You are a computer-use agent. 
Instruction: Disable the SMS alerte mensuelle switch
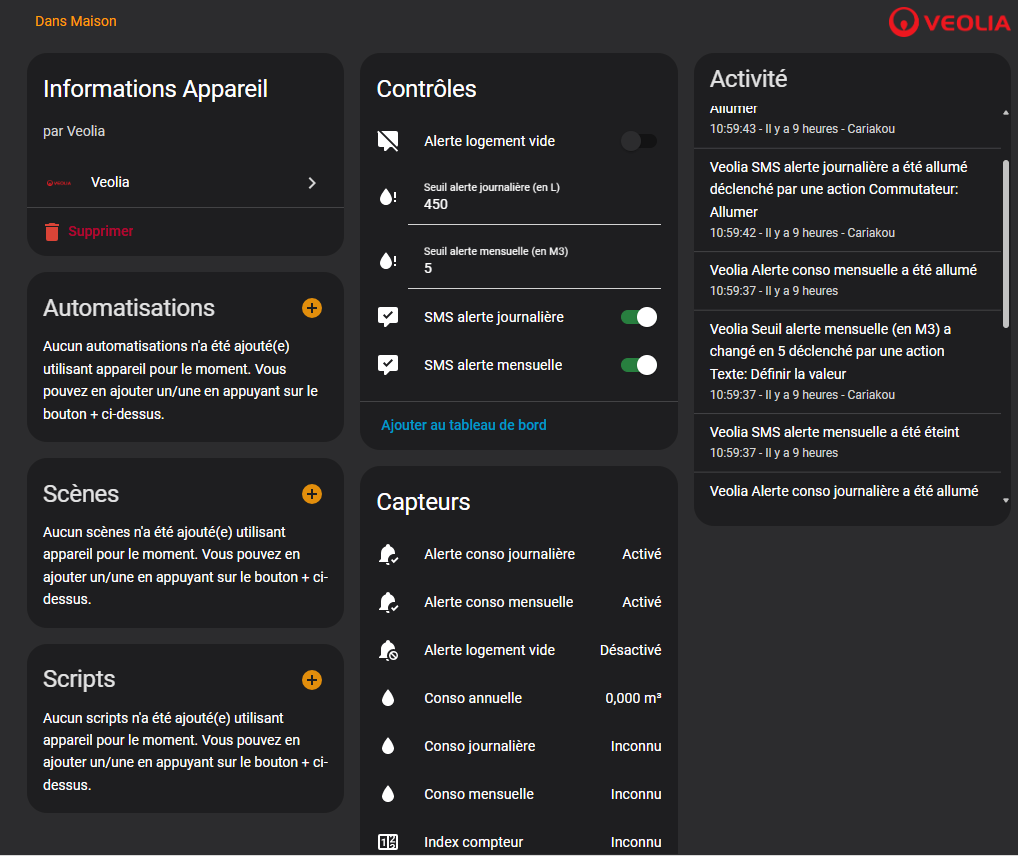(638, 365)
